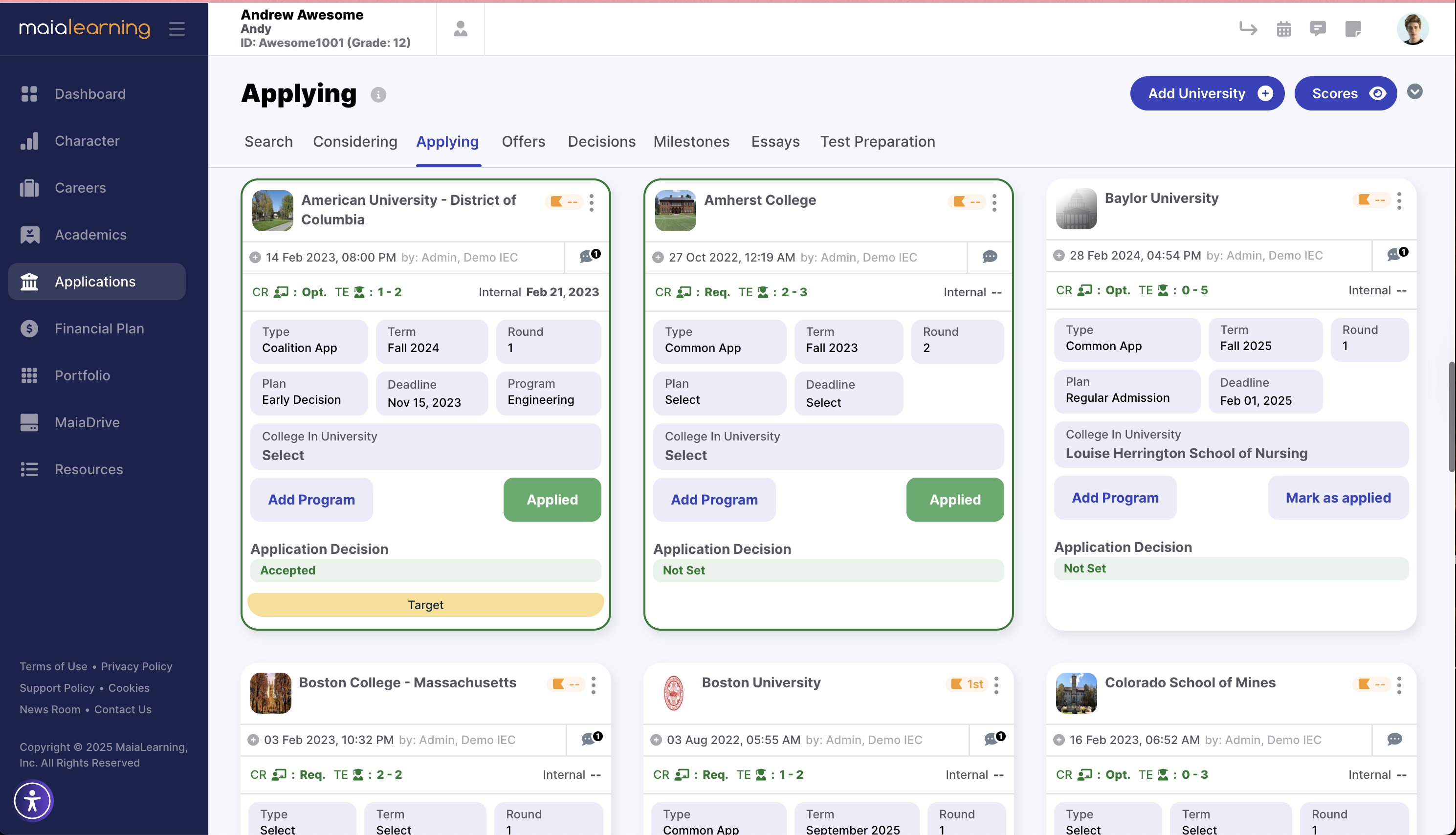Switch to the Offers tab
Image resolution: width=1456 pixels, height=835 pixels.
pos(523,142)
